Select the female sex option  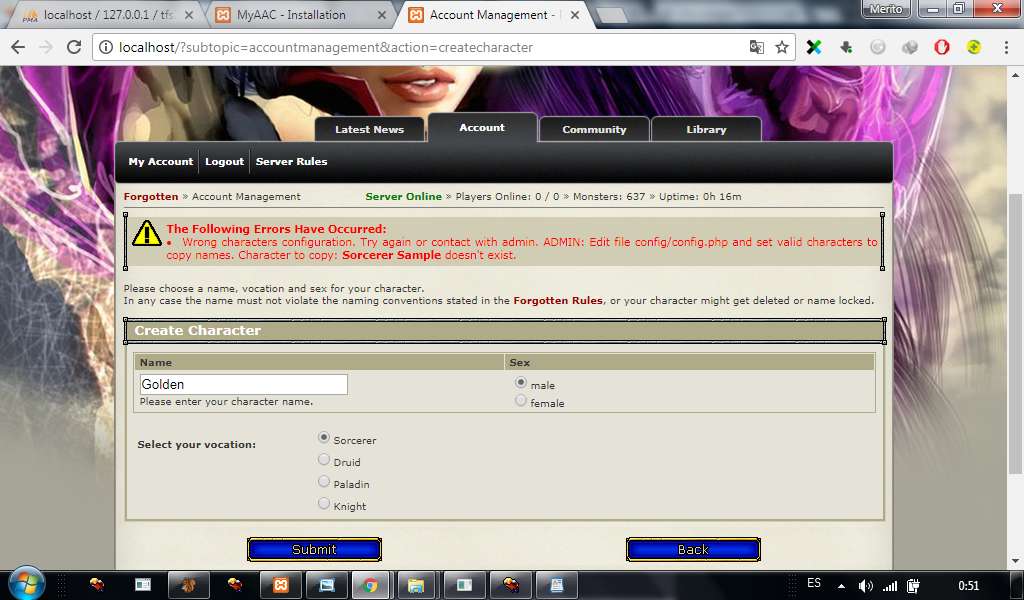[520, 400]
